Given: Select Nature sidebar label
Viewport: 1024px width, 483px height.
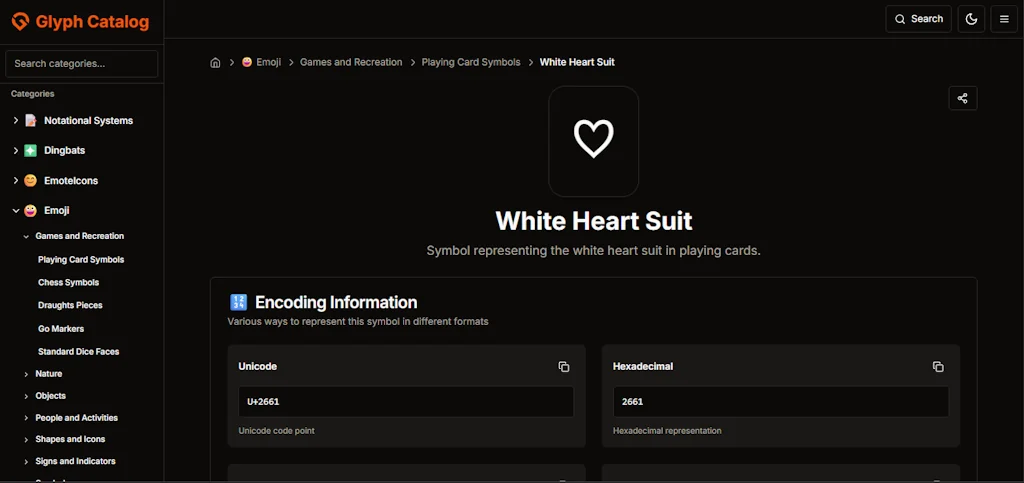Looking at the screenshot, I should [49, 373].
